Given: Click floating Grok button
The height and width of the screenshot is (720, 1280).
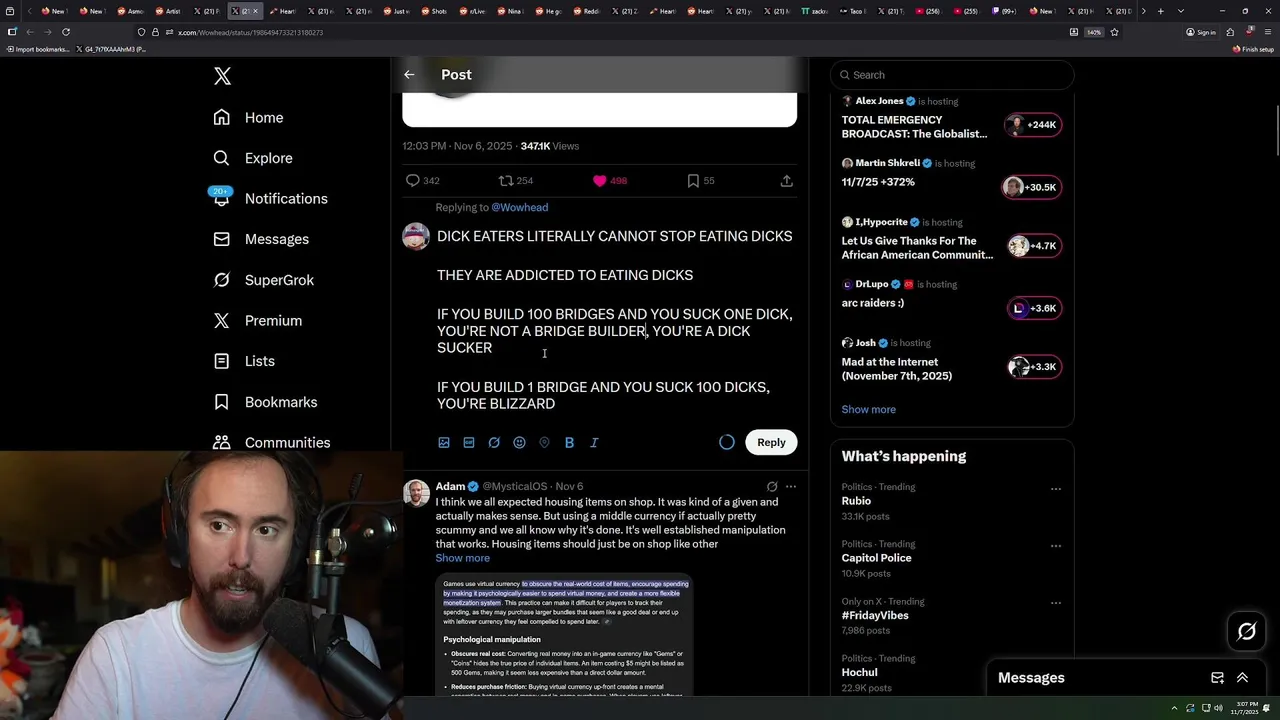Looking at the screenshot, I should (x=1247, y=631).
